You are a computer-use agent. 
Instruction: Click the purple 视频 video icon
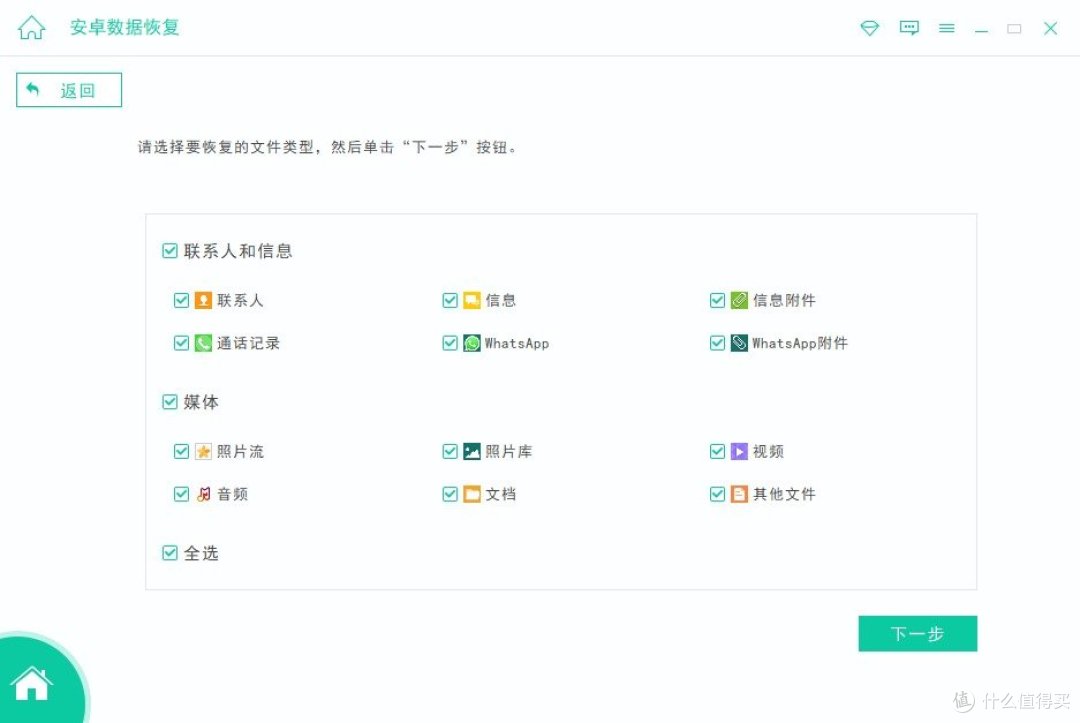point(739,451)
